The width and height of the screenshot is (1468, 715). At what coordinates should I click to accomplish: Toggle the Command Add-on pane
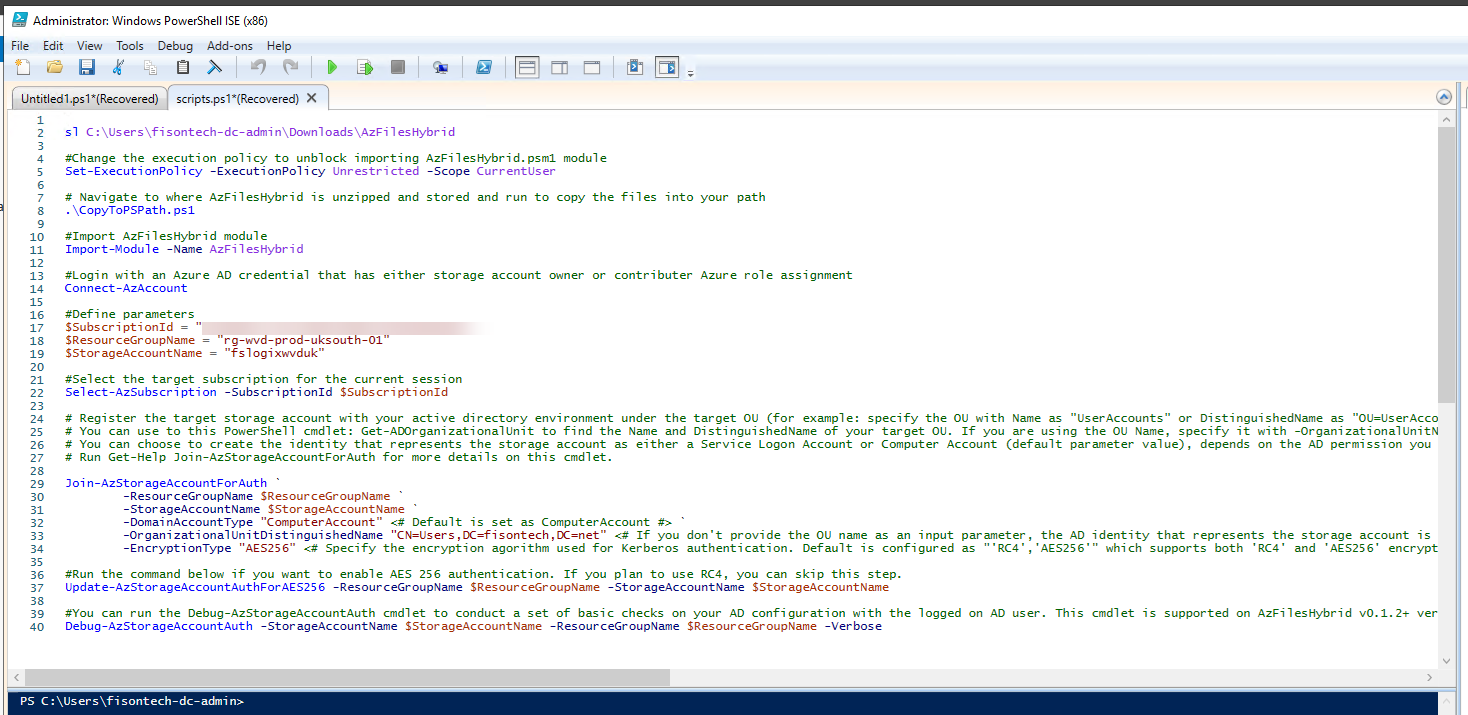(667, 67)
